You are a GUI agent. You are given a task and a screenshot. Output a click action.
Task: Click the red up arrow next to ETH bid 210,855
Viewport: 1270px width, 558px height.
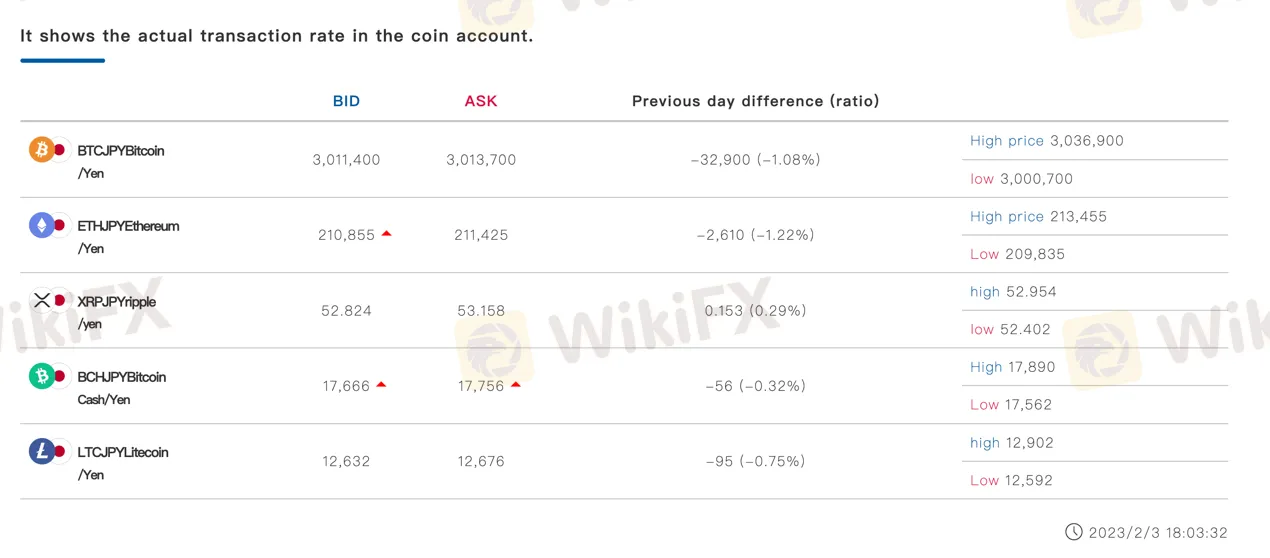[x=386, y=234]
